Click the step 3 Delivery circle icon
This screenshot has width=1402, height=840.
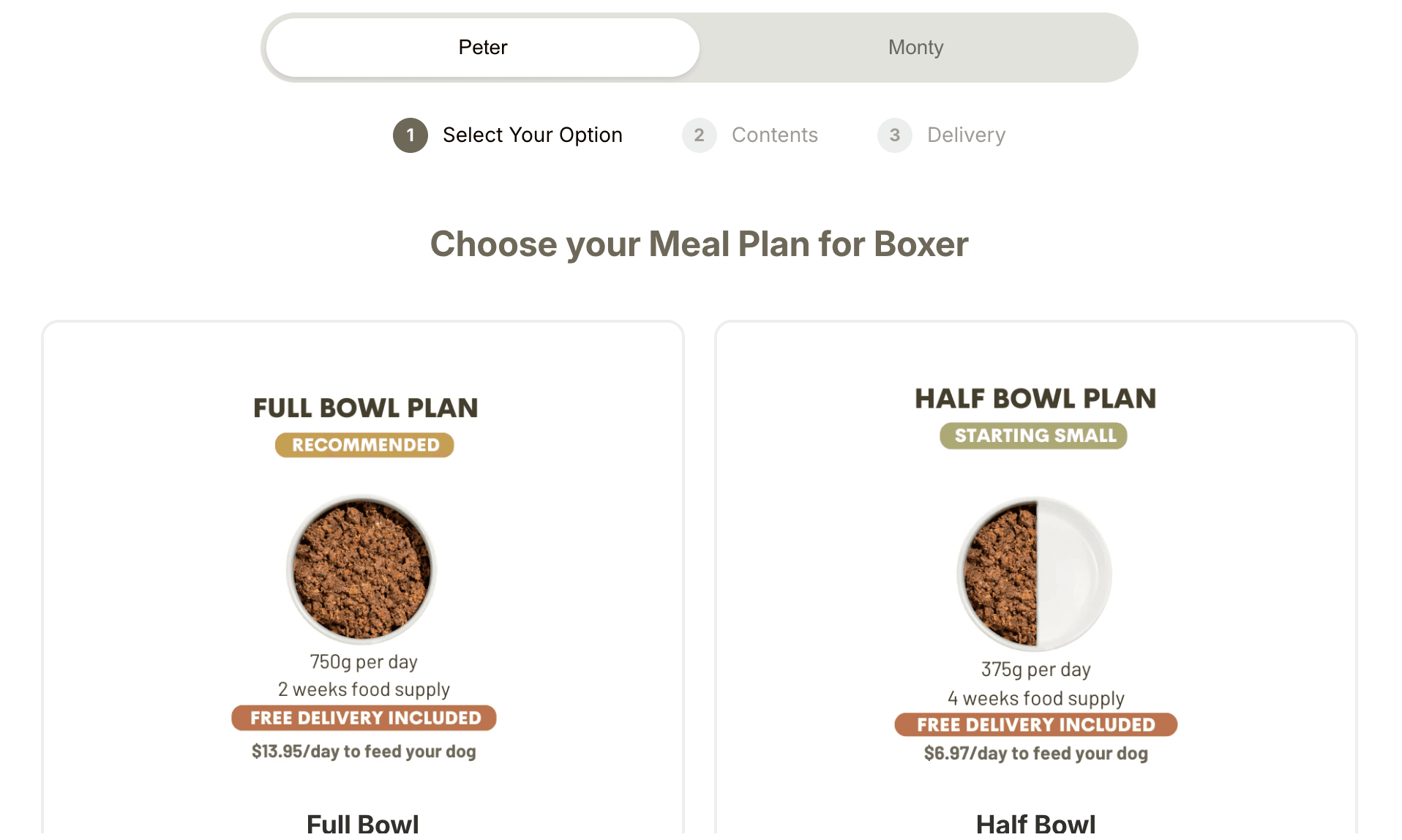pos(894,135)
